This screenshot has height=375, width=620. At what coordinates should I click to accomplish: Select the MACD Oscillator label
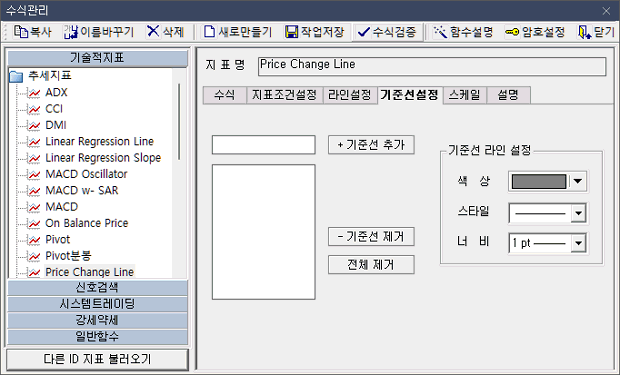pos(86,174)
